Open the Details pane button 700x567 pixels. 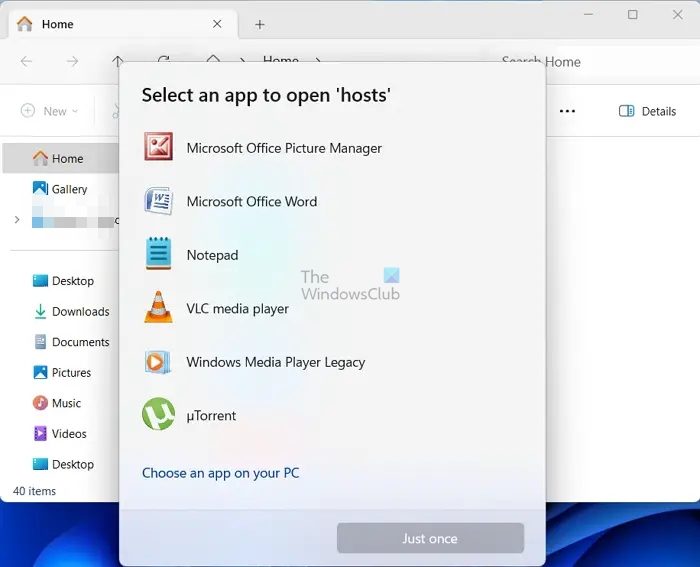[647, 111]
